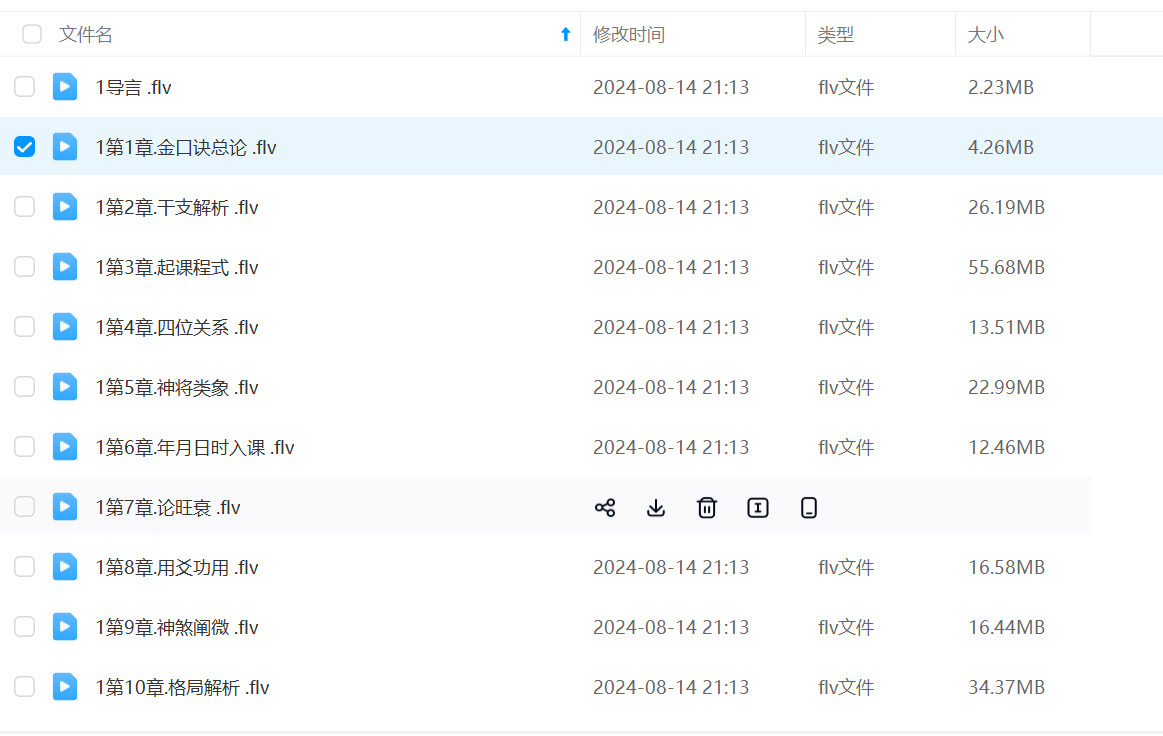
Task: Click share icon for 1第7章.论旺衰 file
Action: click(605, 508)
